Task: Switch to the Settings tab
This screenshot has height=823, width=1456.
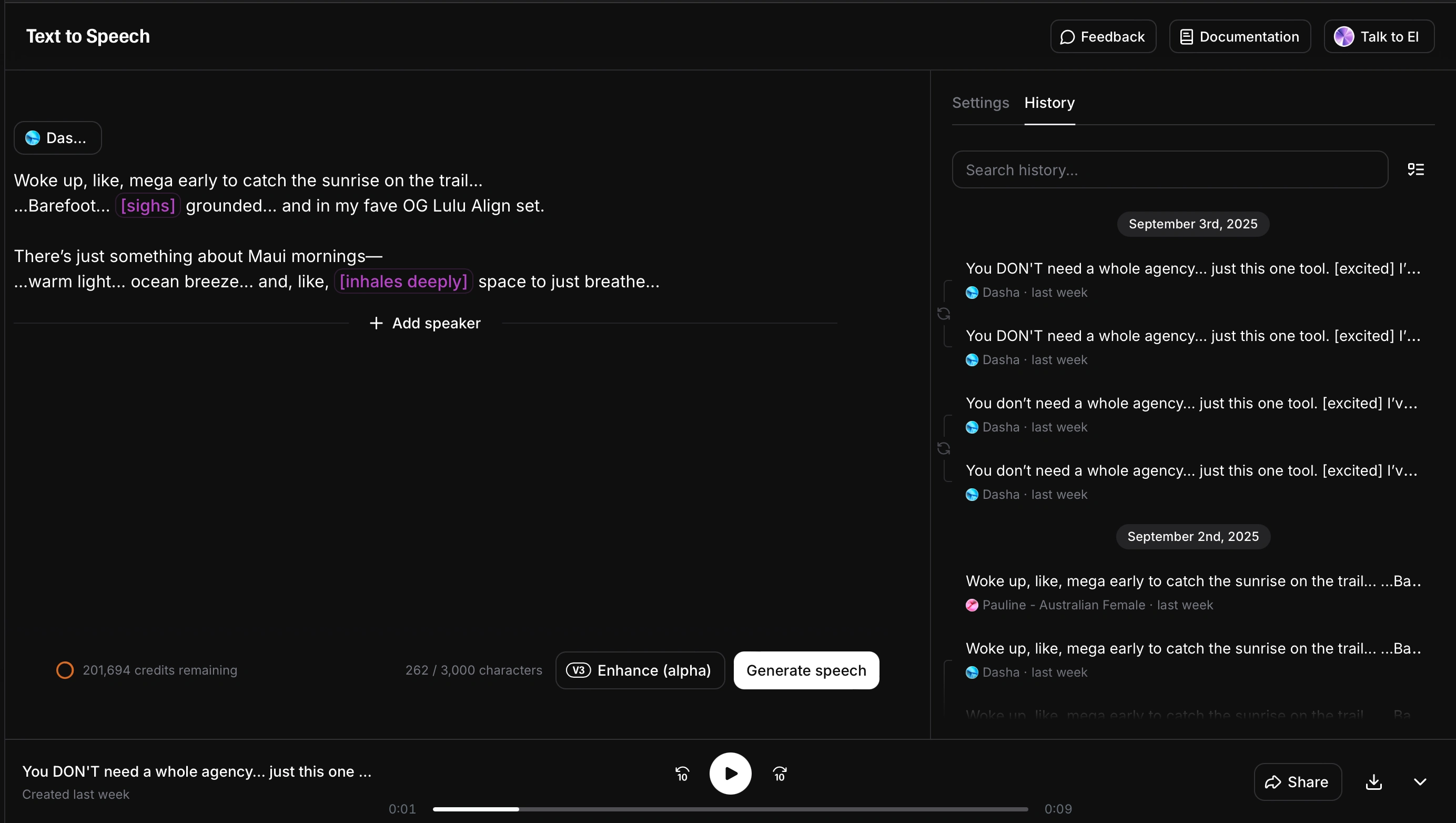Action: (x=980, y=103)
